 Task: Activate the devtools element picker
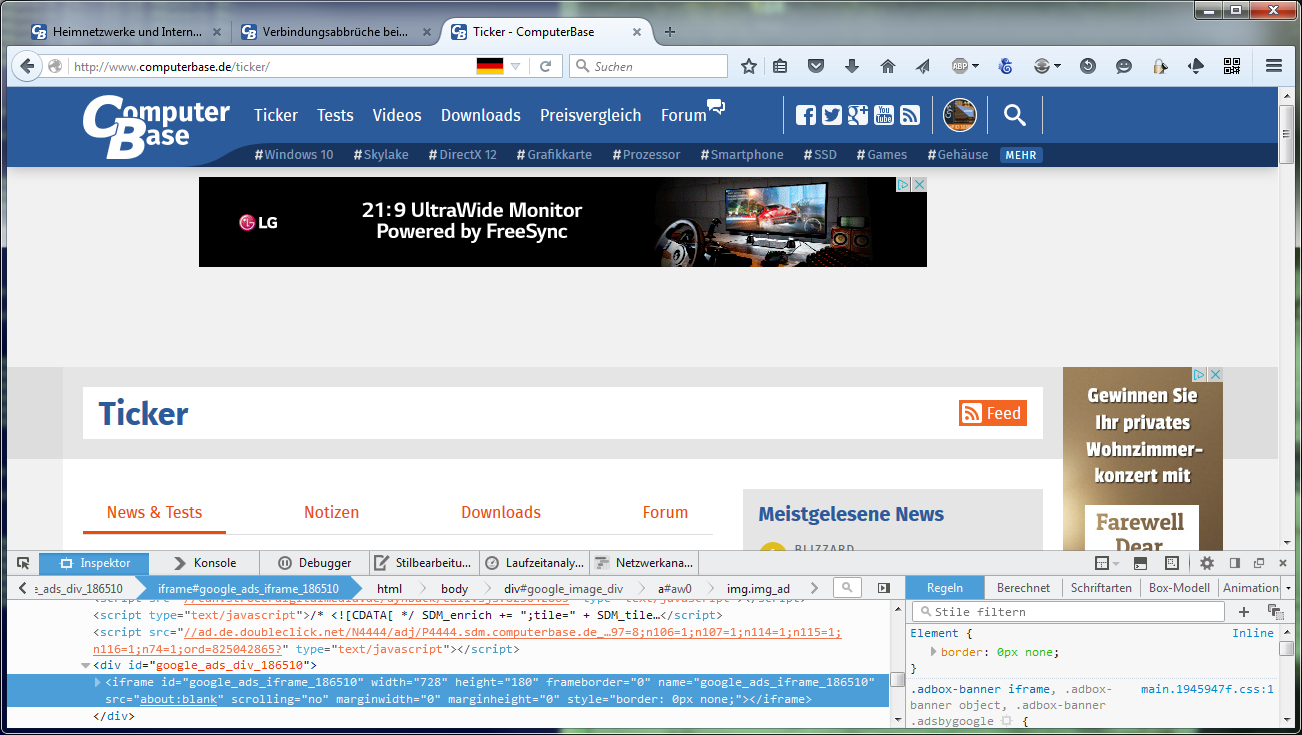[x=23, y=563]
